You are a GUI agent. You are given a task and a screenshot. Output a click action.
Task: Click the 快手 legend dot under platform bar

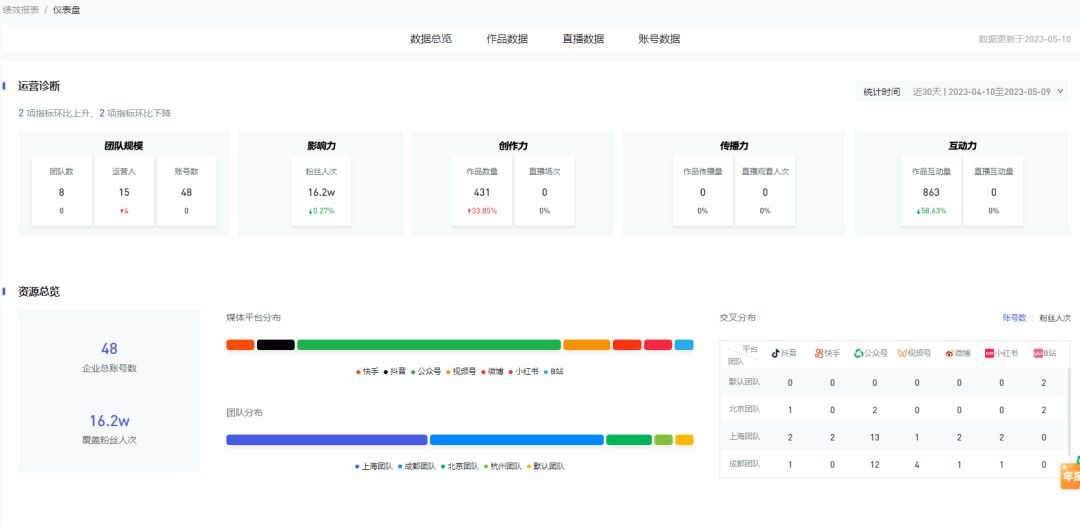[x=358, y=371]
